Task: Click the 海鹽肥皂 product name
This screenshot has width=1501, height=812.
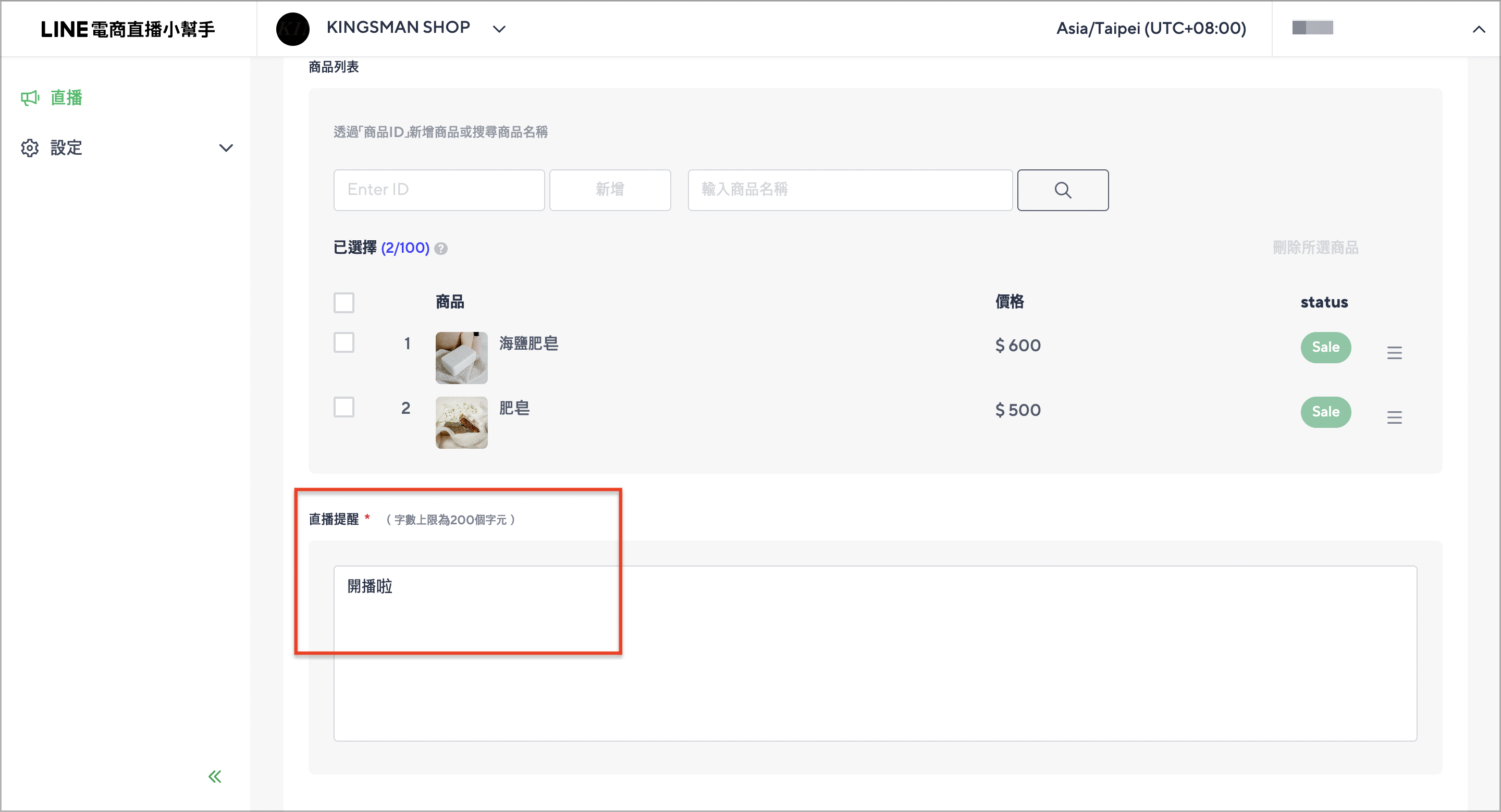Action: tap(528, 343)
